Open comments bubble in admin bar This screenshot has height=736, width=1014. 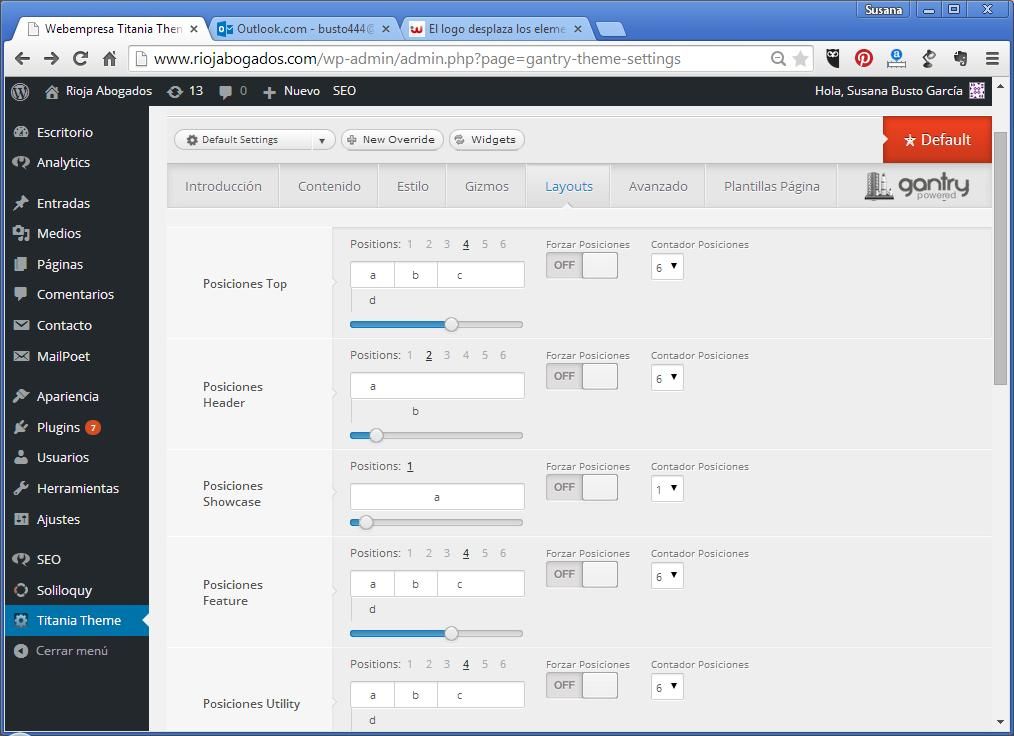(x=233, y=91)
